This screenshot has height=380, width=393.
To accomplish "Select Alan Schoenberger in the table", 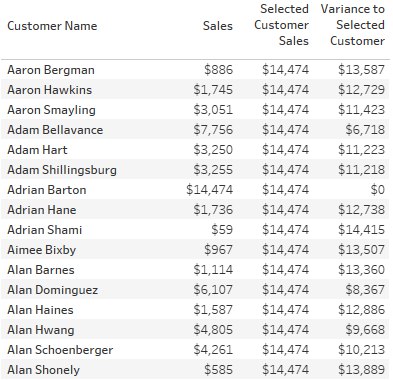I will click(60, 350).
